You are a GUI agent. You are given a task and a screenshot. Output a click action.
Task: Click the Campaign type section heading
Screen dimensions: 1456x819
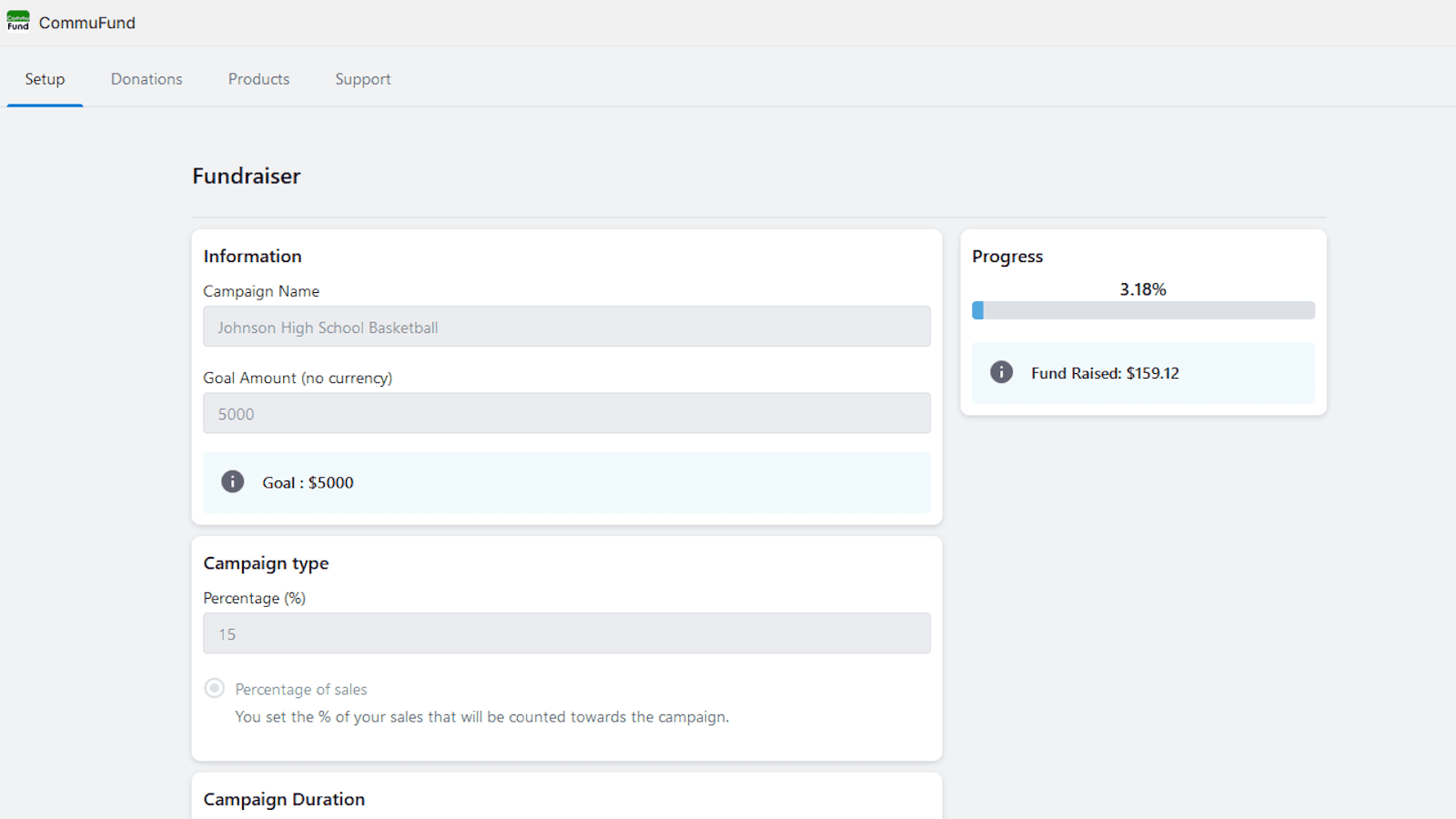click(x=266, y=563)
